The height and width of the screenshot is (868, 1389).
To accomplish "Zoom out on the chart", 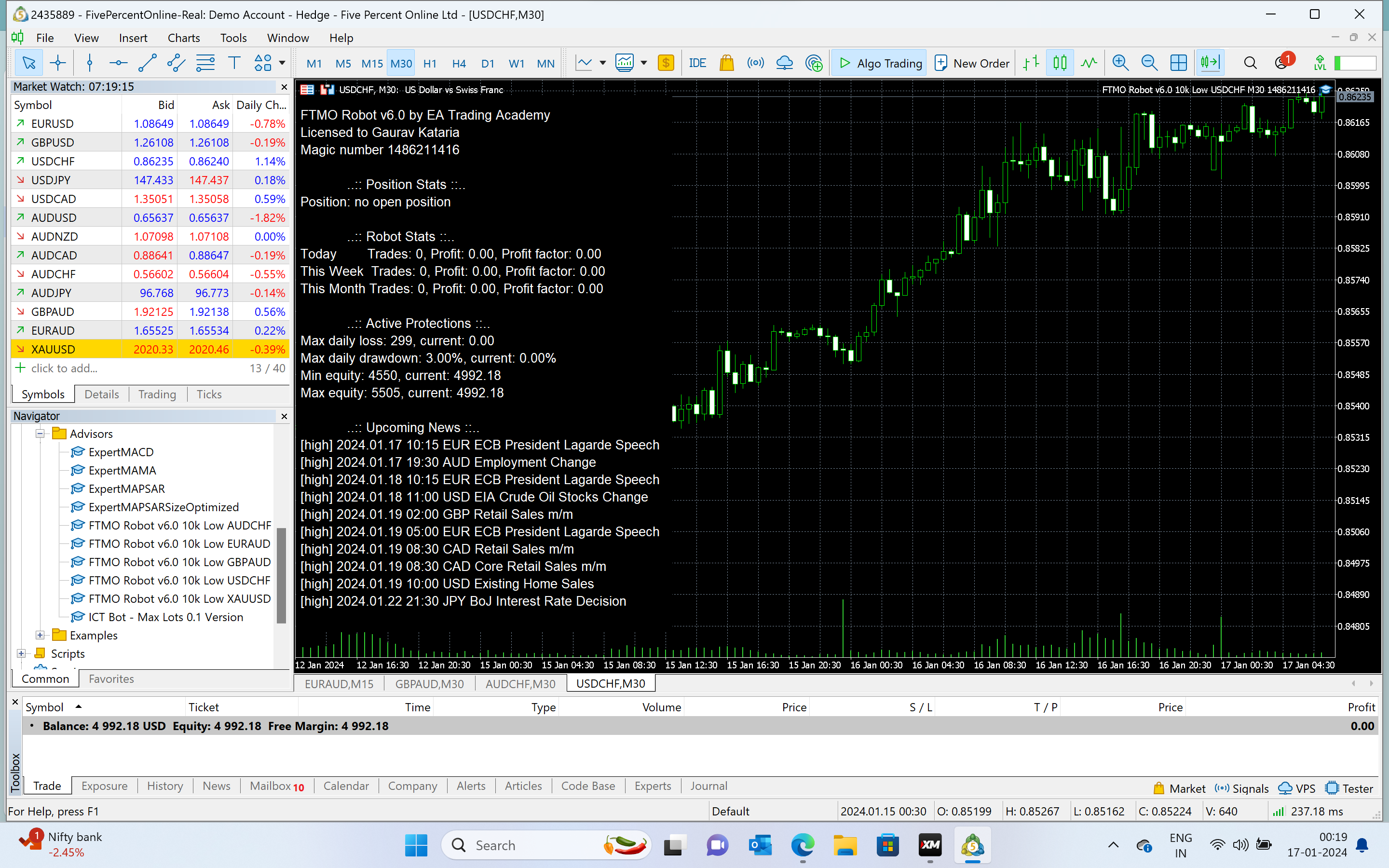I will click(1149, 63).
